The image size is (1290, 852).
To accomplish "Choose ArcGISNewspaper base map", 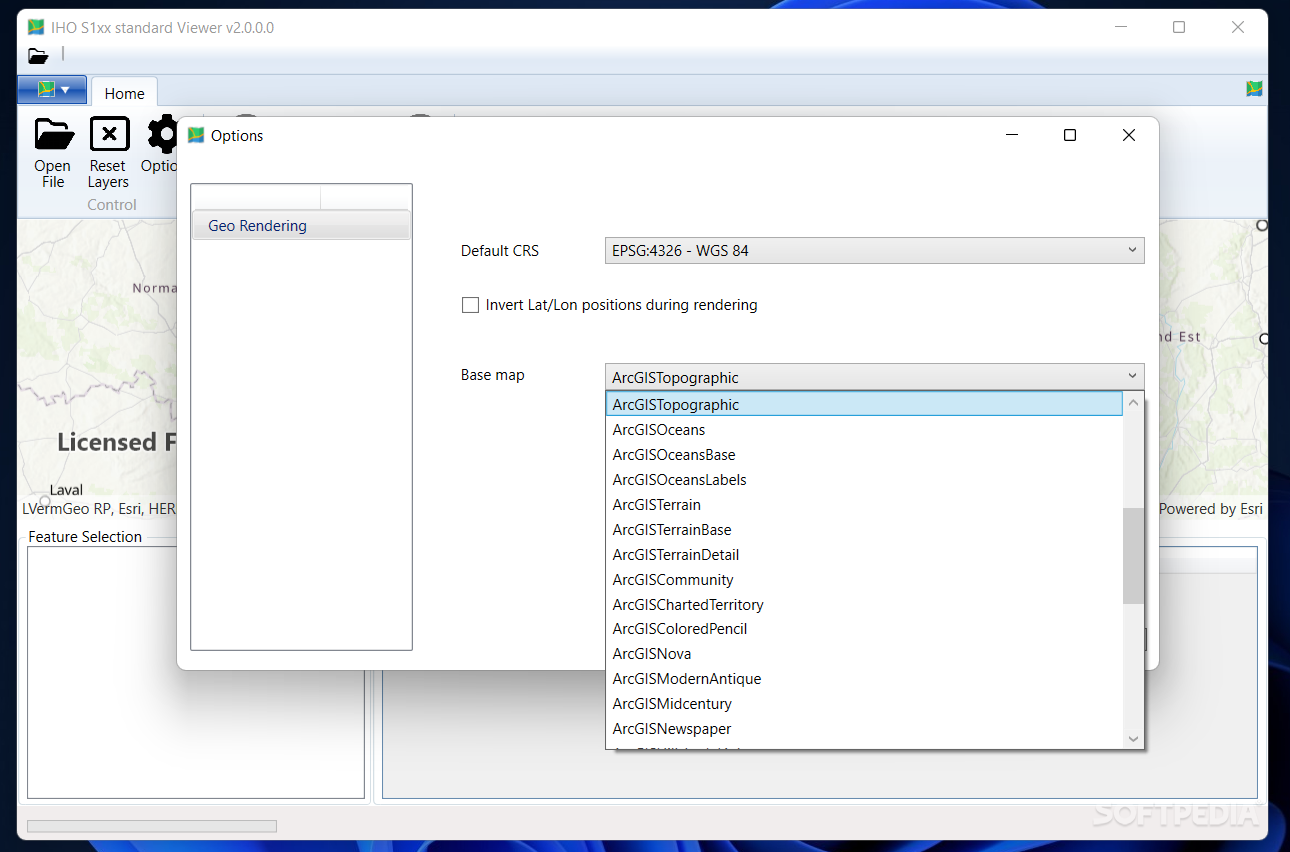I will 864,729.
